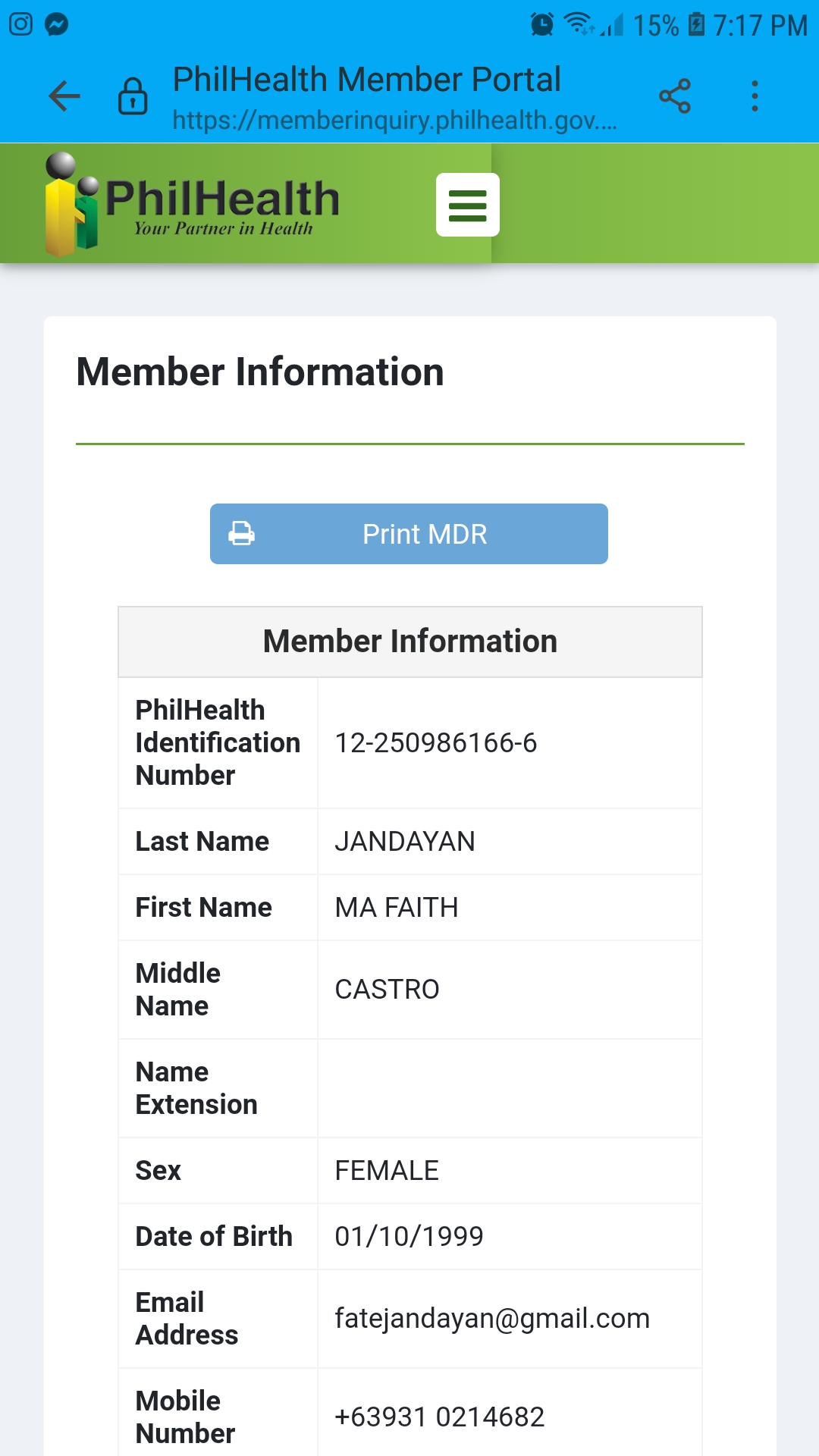Tap the secure padlock icon
The height and width of the screenshot is (1456, 819).
[x=133, y=96]
